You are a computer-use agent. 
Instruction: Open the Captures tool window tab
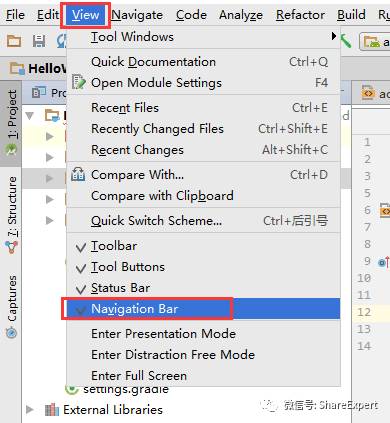pos(11,307)
